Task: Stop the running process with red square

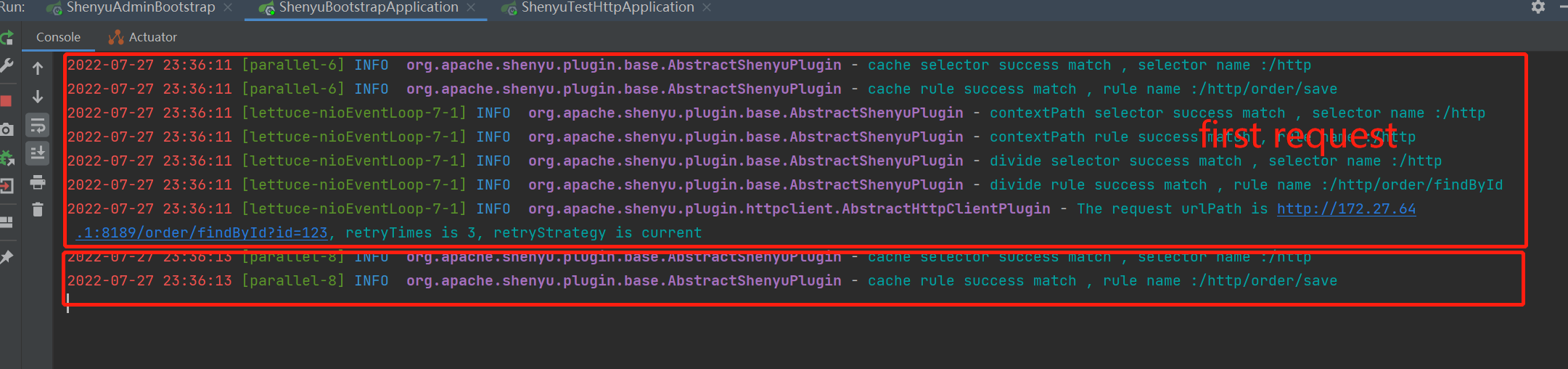Action: click(x=6, y=101)
